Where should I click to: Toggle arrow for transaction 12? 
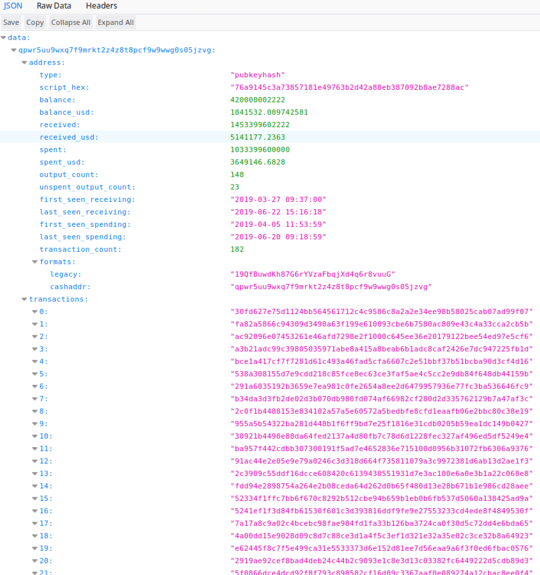click(x=35, y=461)
